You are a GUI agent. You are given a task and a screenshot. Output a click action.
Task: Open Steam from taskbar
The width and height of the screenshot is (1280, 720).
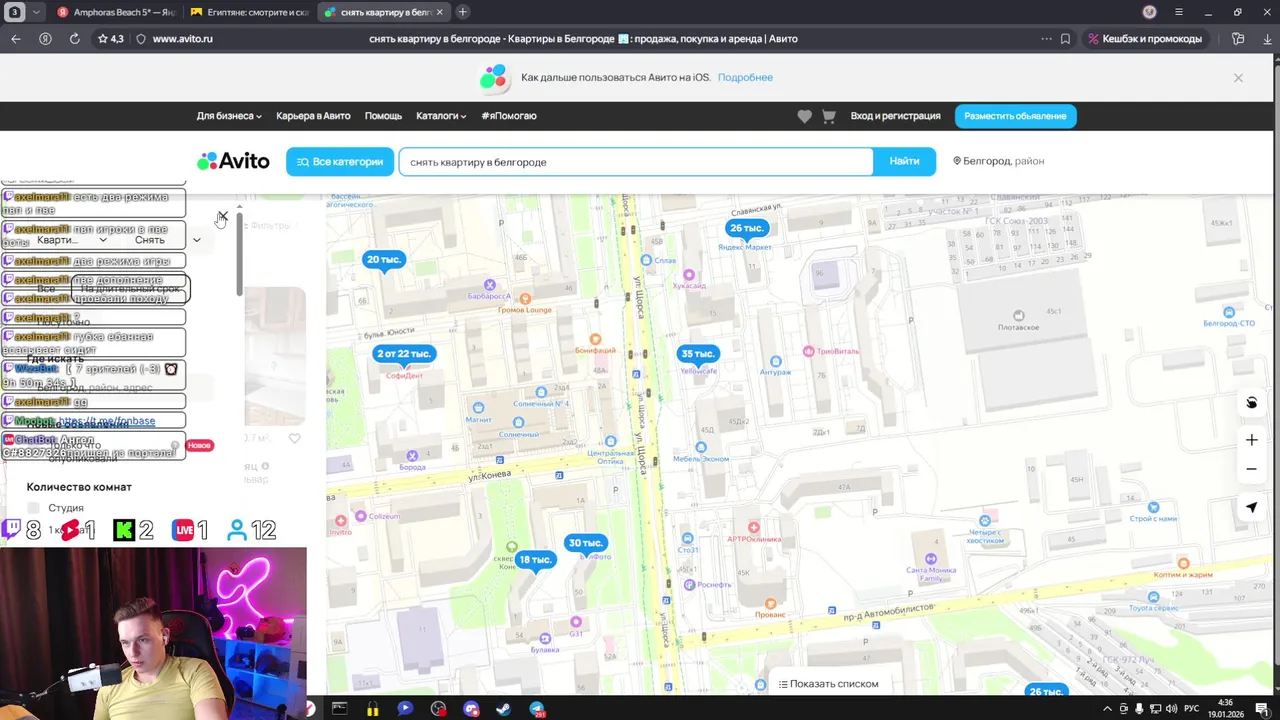pos(503,709)
